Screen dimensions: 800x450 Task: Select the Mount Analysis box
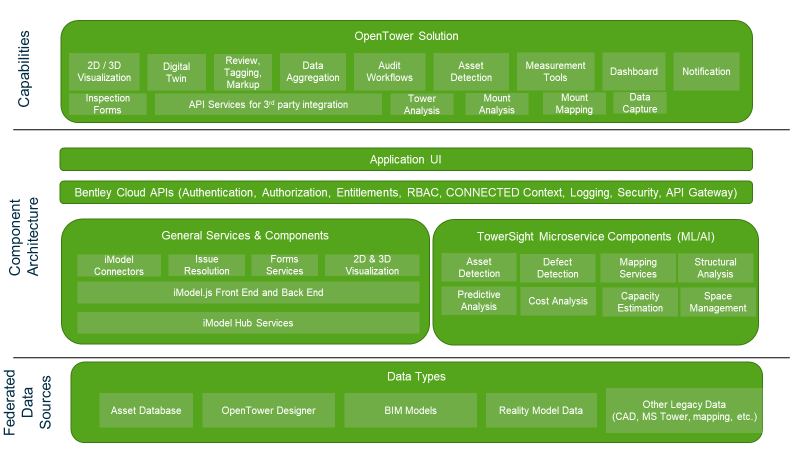[496, 104]
